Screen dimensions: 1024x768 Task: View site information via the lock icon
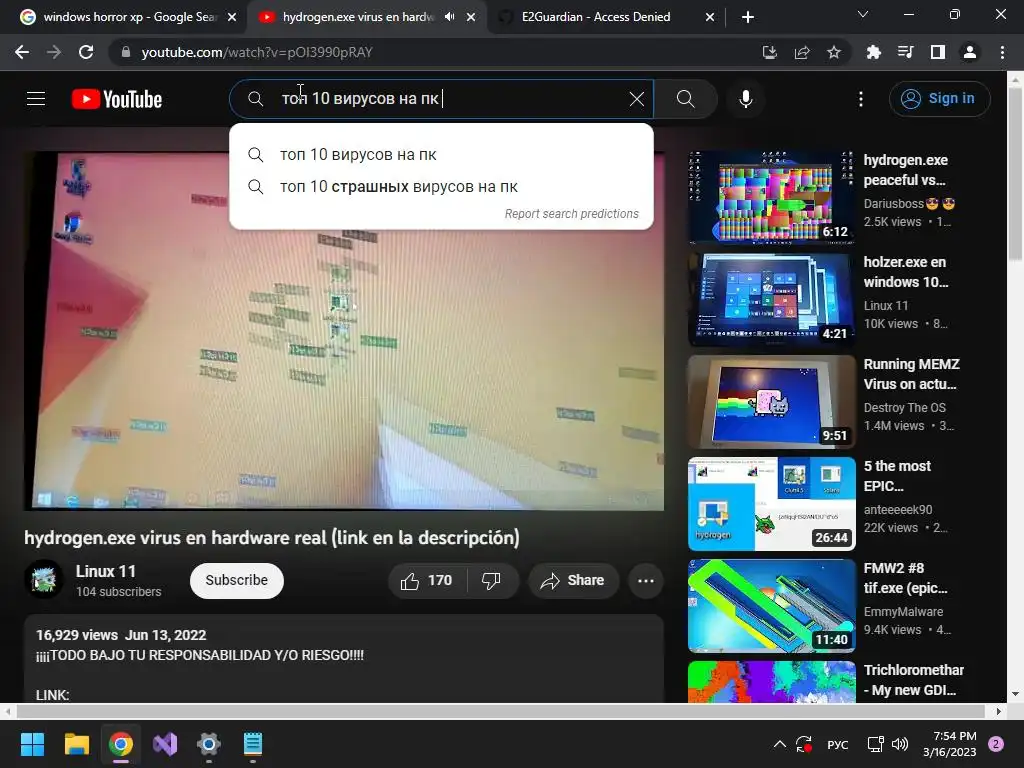[x=126, y=52]
